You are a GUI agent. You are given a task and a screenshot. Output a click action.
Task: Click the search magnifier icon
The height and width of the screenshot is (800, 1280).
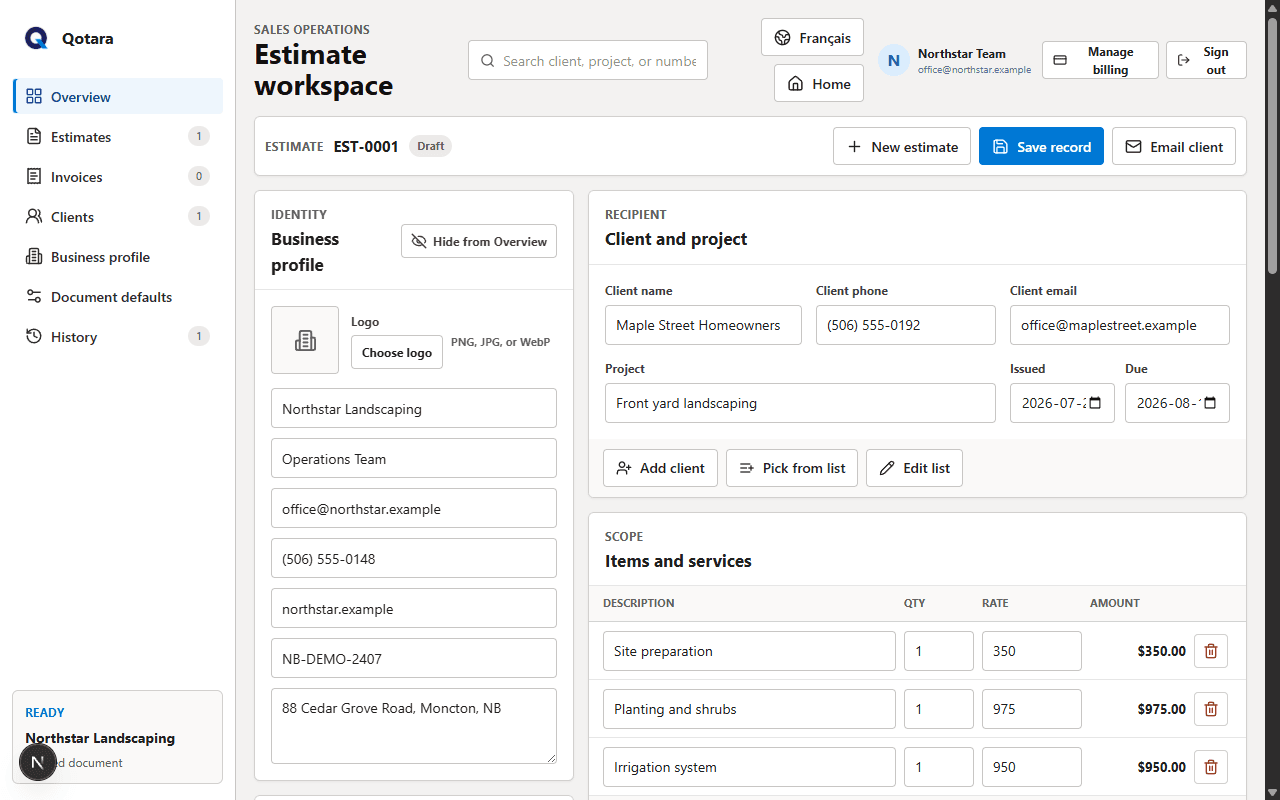pyautogui.click(x=488, y=61)
